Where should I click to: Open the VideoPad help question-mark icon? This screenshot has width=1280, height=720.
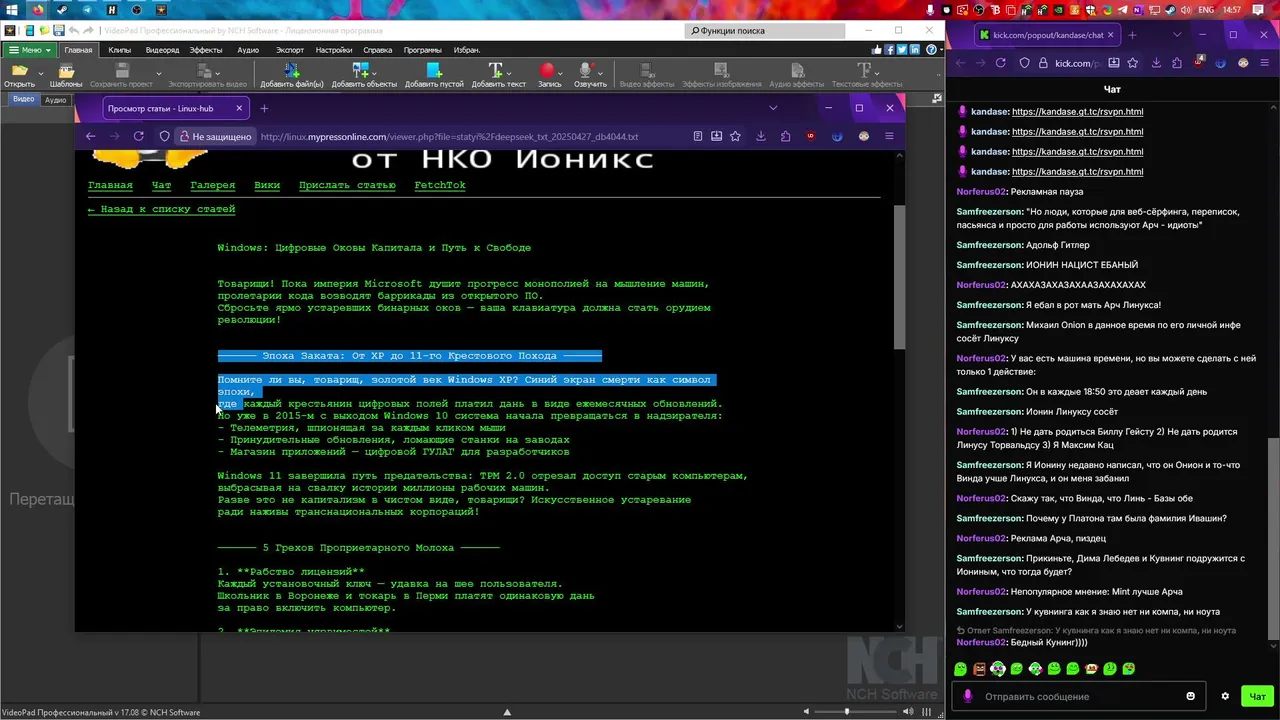(931, 50)
